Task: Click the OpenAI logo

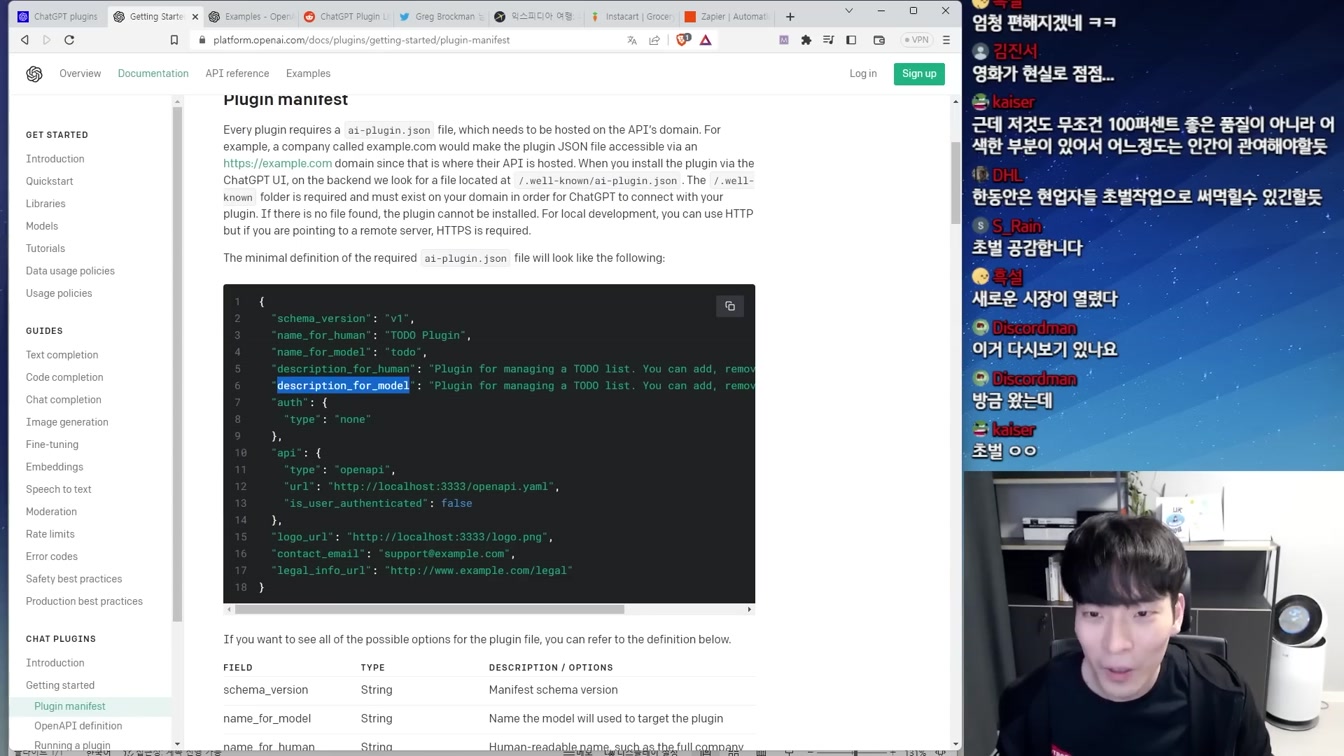Action: [34, 74]
